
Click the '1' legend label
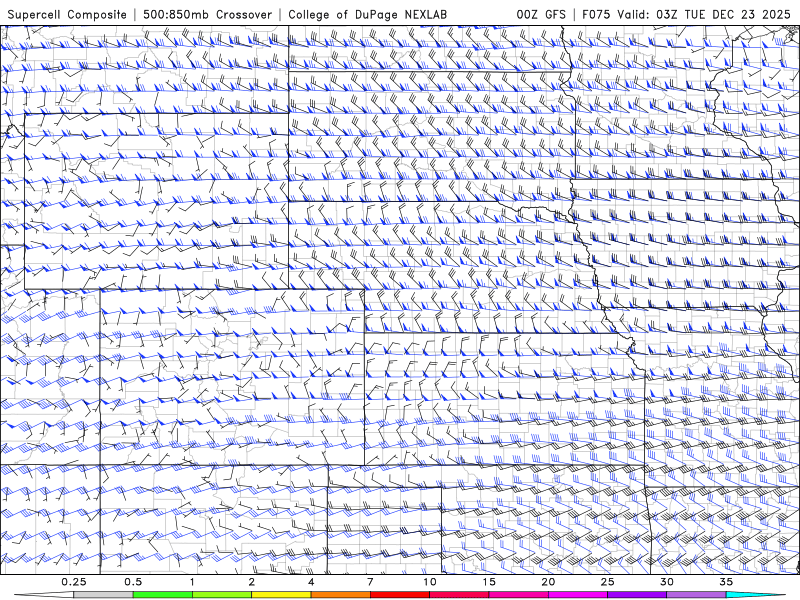[192, 582]
